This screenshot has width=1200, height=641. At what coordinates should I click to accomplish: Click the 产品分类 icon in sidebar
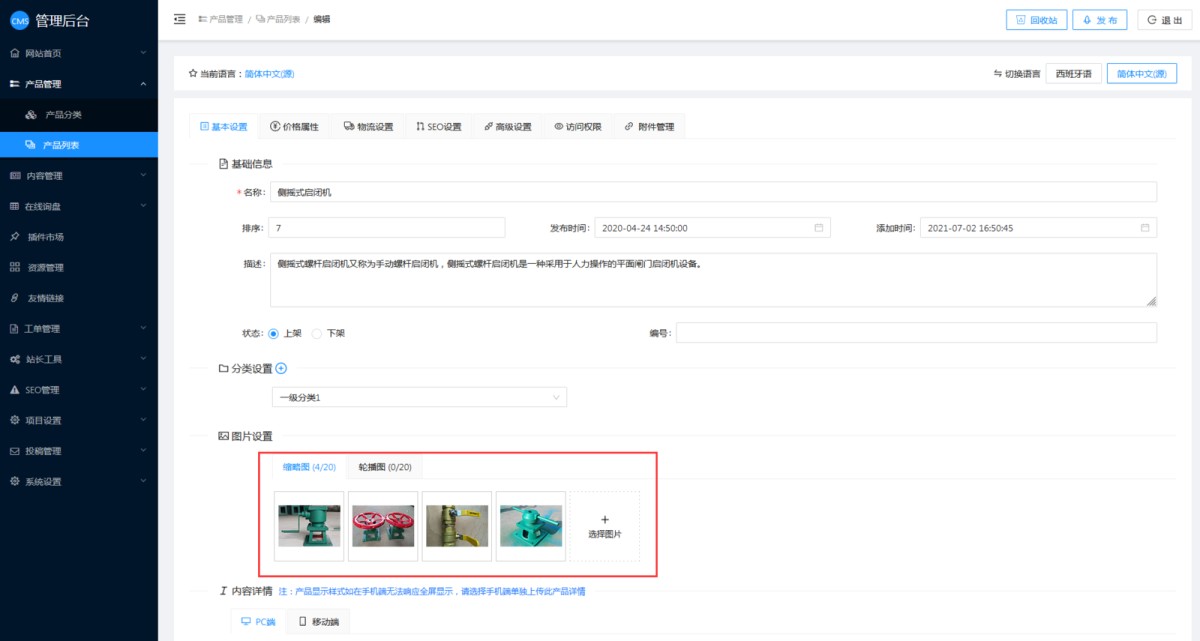pos(31,115)
